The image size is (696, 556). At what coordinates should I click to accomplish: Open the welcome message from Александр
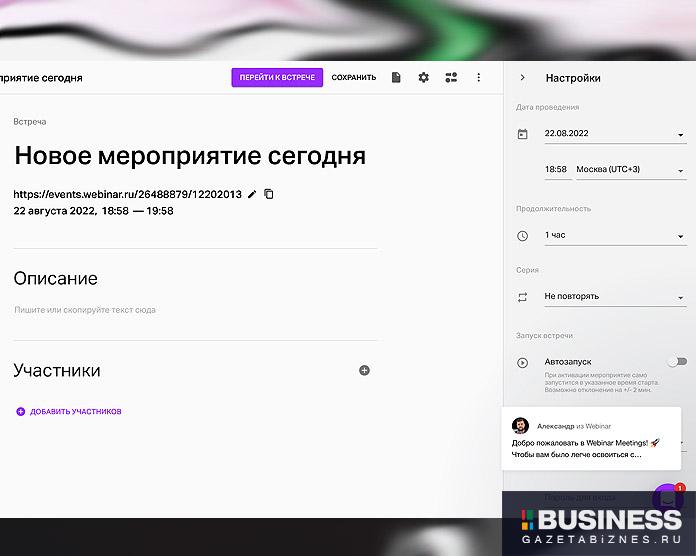coord(591,440)
